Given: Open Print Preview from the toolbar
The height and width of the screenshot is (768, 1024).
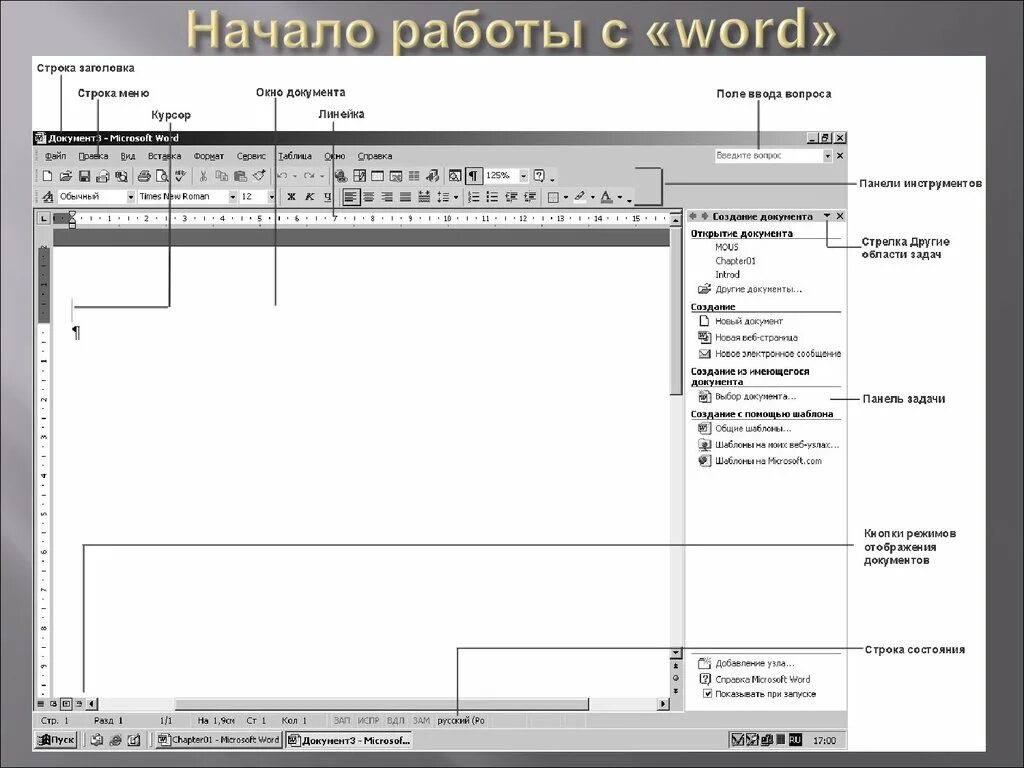Looking at the screenshot, I should (162, 176).
